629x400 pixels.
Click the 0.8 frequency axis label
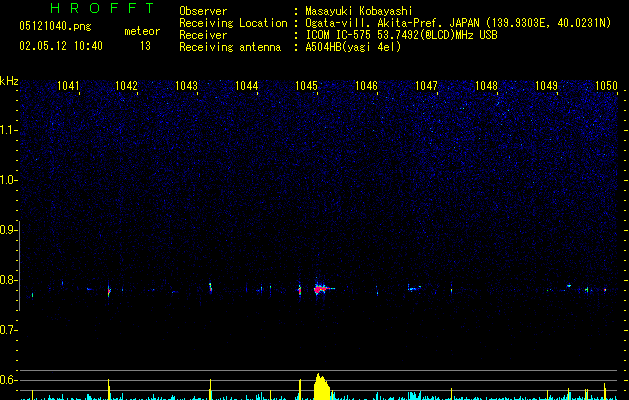tap(8, 280)
